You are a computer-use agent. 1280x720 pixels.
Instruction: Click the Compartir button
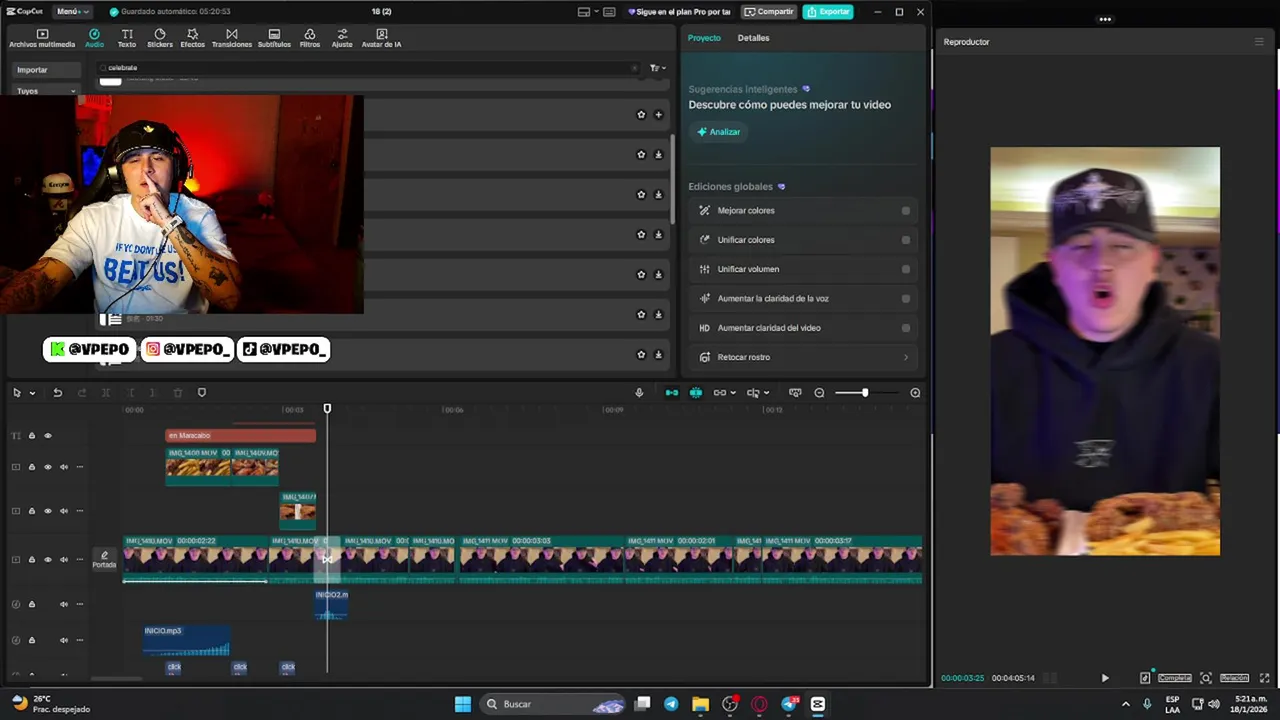click(x=769, y=11)
